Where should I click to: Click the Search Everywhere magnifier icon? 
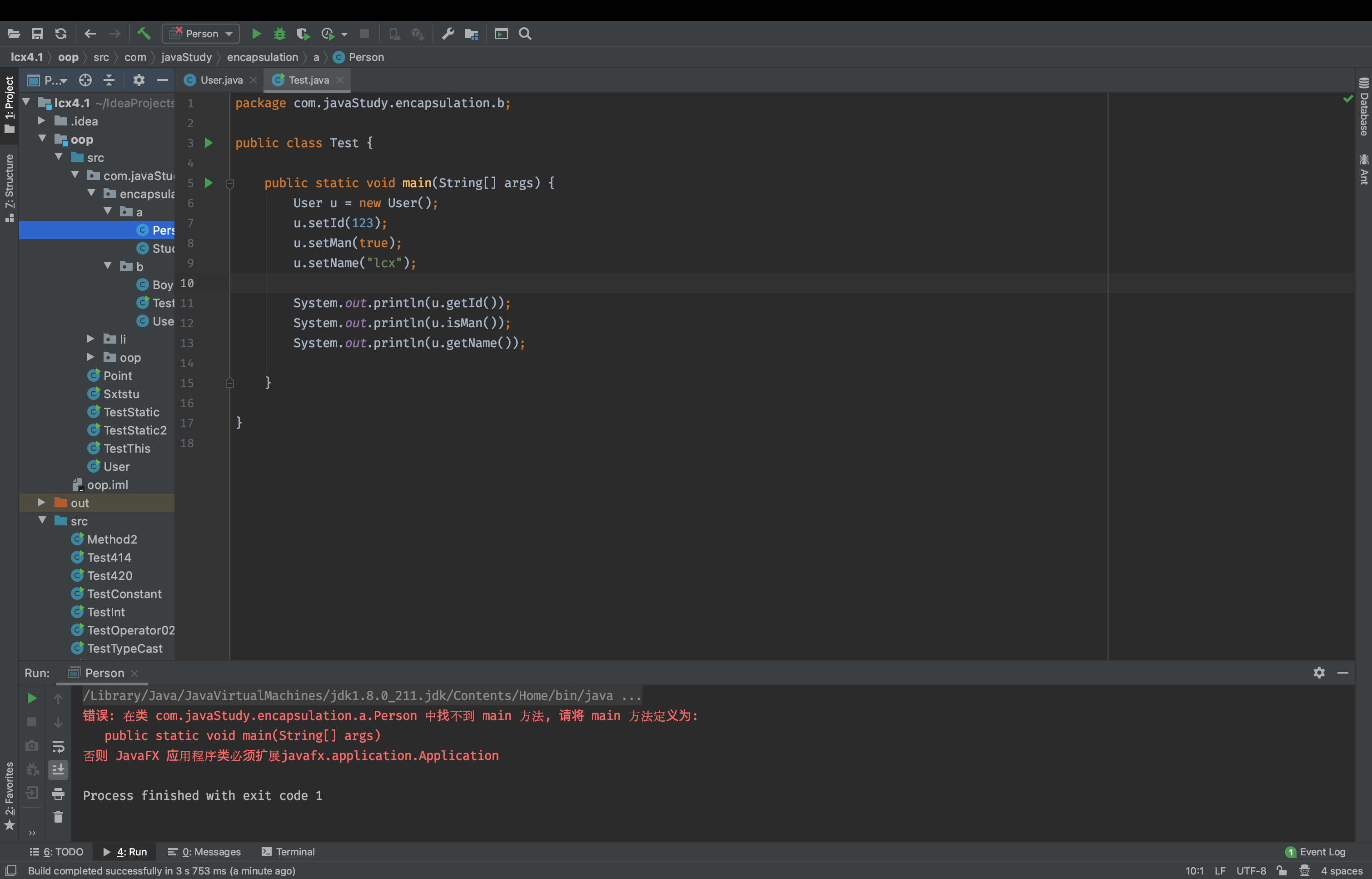coord(525,34)
